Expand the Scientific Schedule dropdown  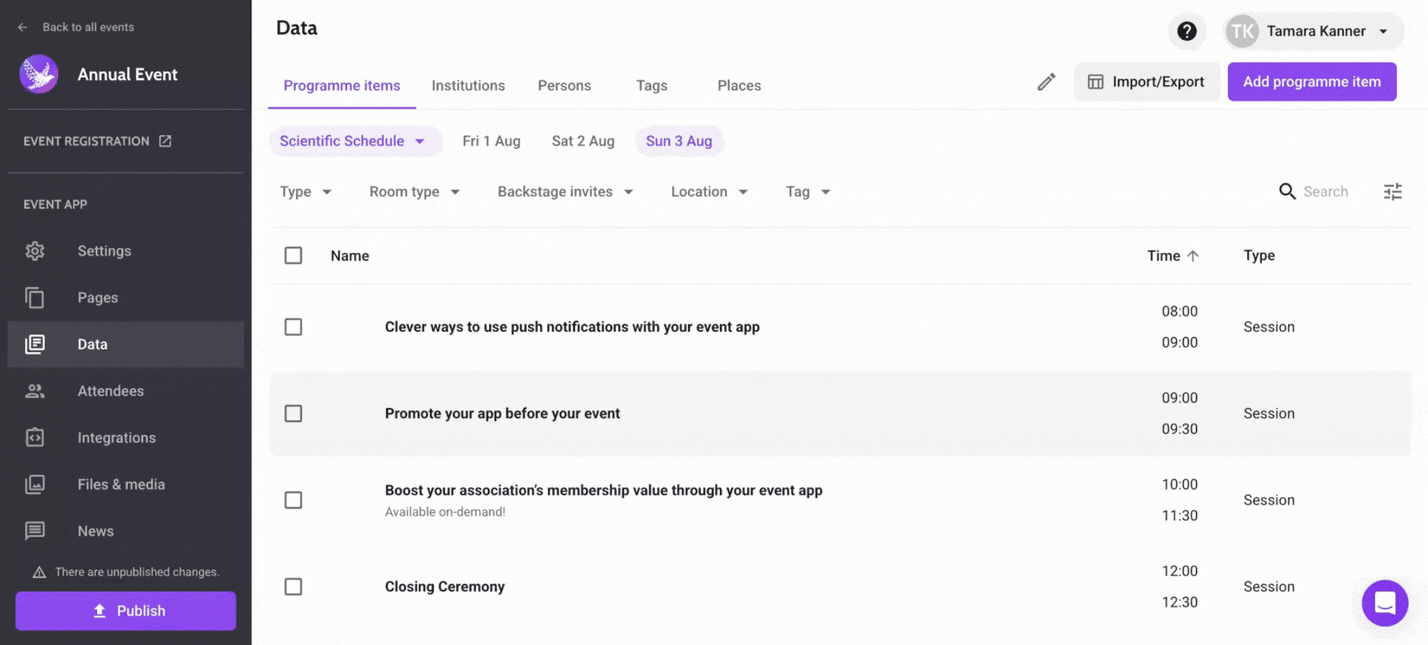(x=355, y=141)
